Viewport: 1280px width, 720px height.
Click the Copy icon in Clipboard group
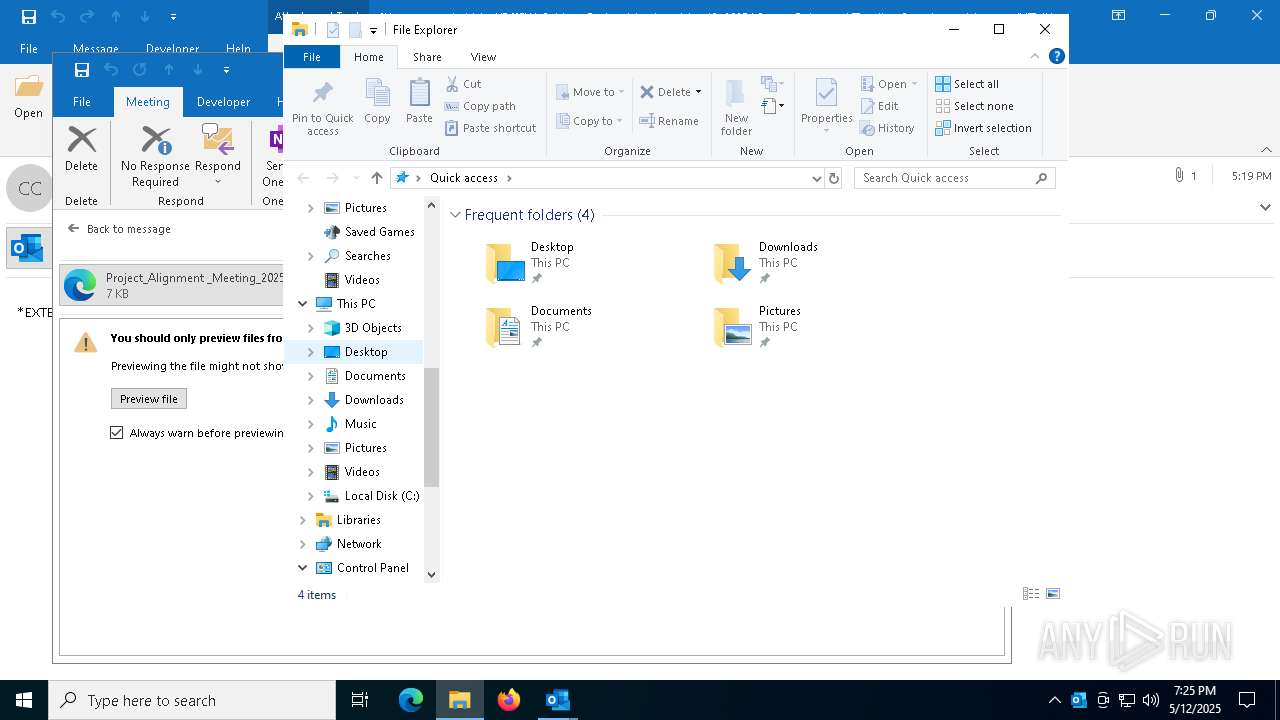(x=377, y=102)
